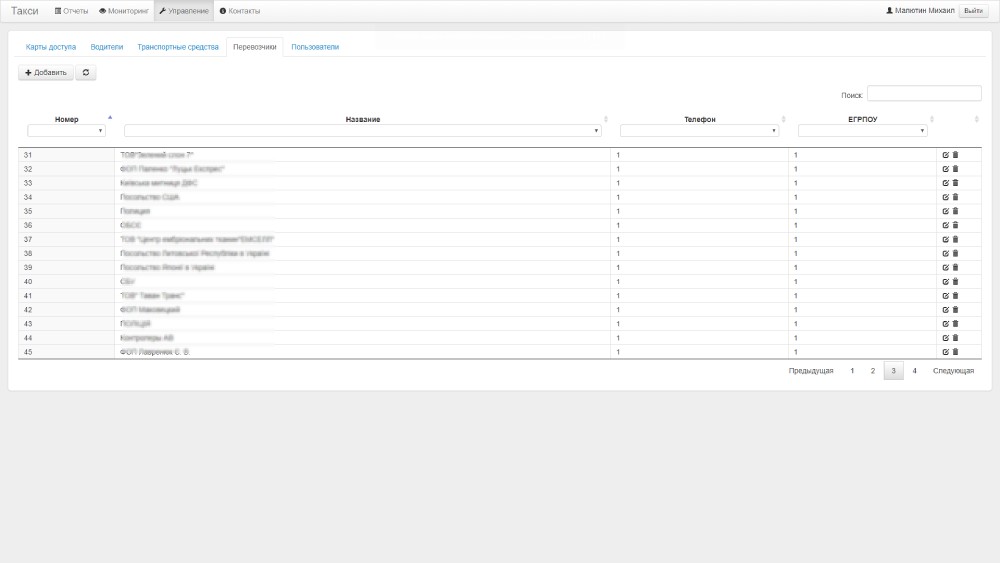Click the edit icon in row 31
The height and width of the screenshot is (563, 1000).
pos(946,155)
